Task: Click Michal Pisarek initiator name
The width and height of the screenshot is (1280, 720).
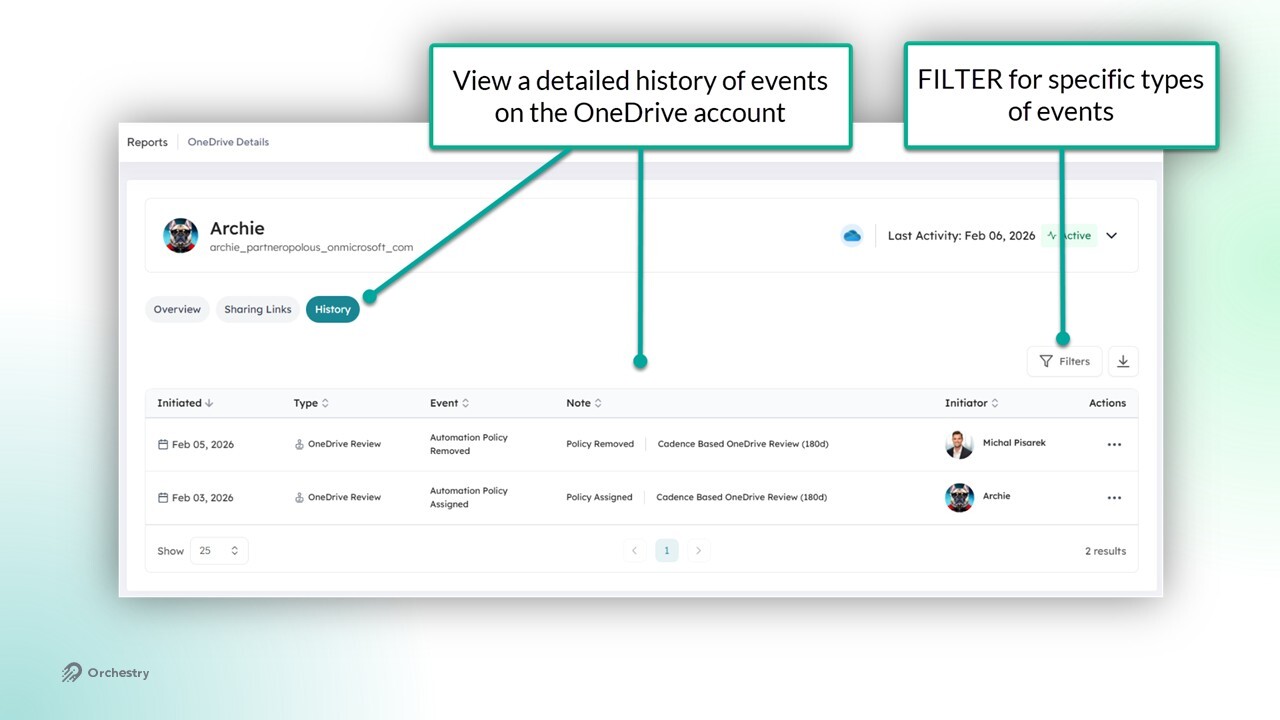Action: 1014,443
